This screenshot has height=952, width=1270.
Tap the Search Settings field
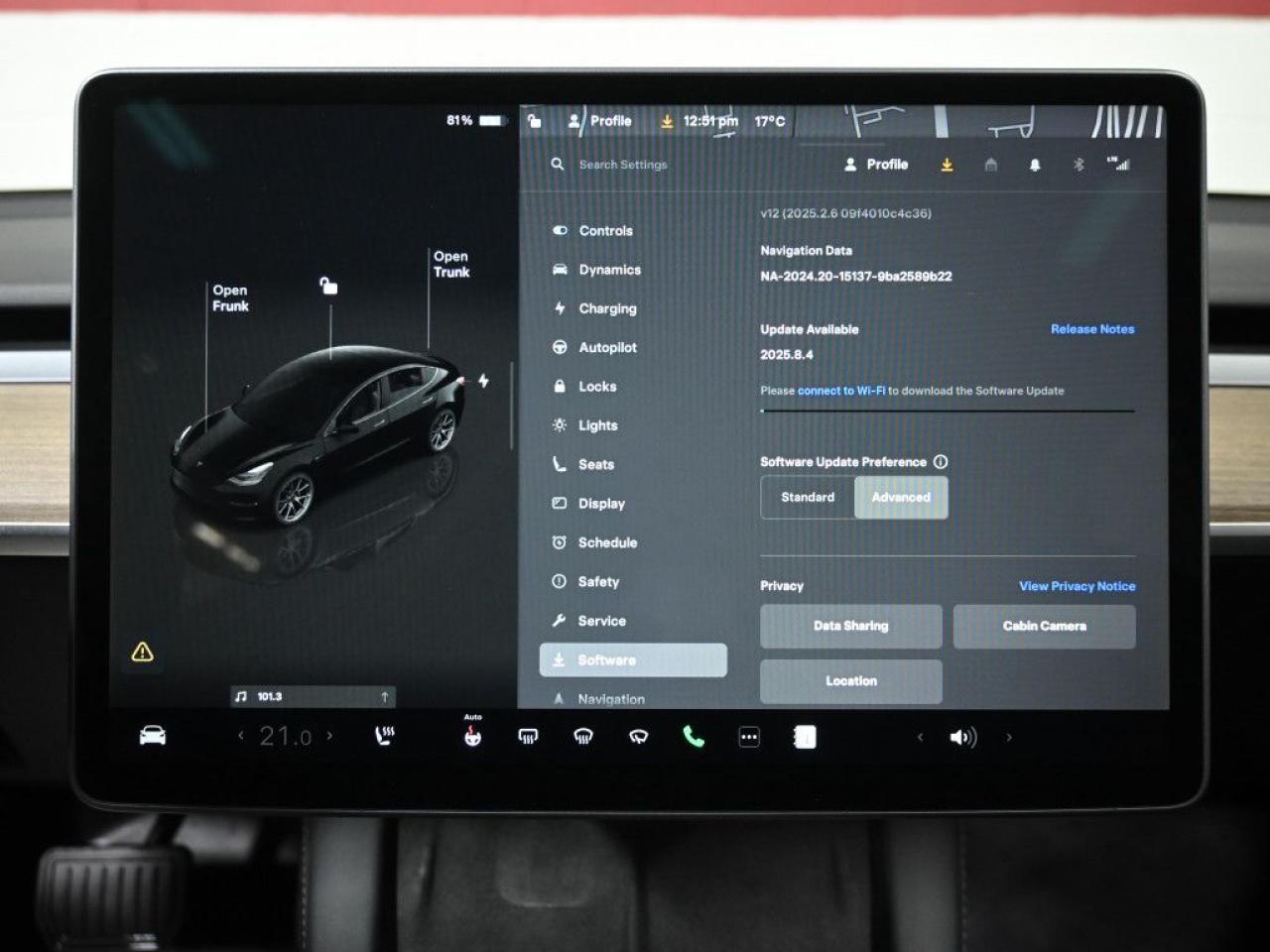623,165
